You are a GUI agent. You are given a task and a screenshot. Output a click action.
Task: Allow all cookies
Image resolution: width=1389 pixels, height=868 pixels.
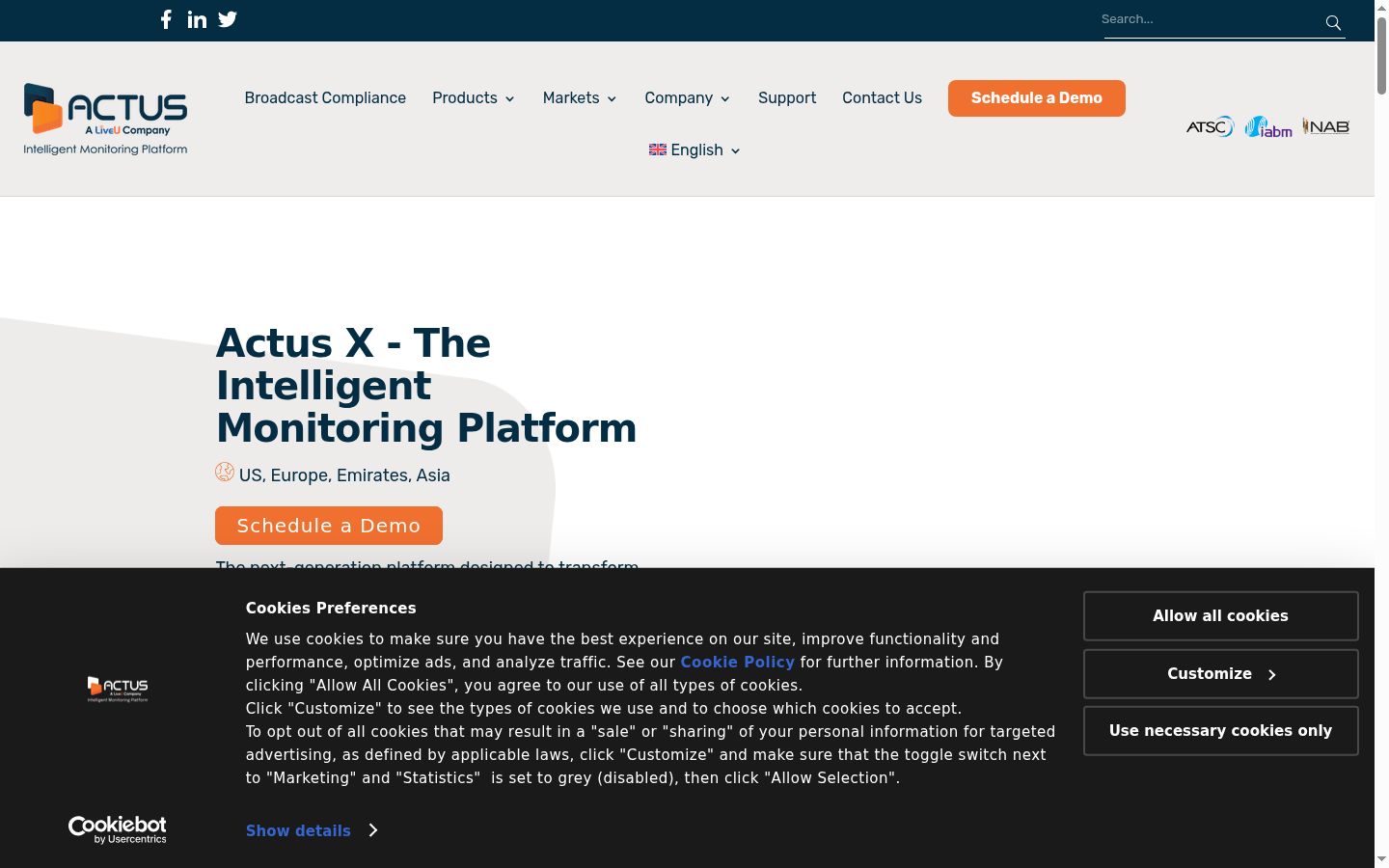[x=1221, y=616]
